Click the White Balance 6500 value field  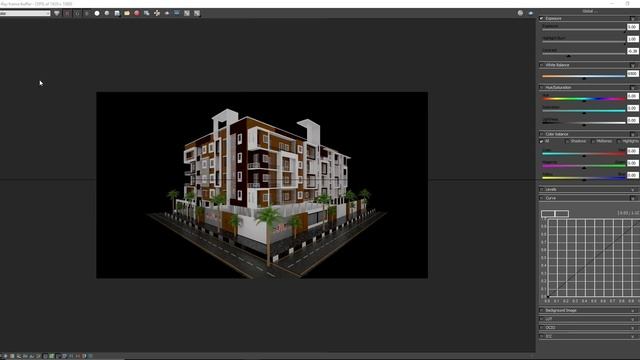pos(633,73)
